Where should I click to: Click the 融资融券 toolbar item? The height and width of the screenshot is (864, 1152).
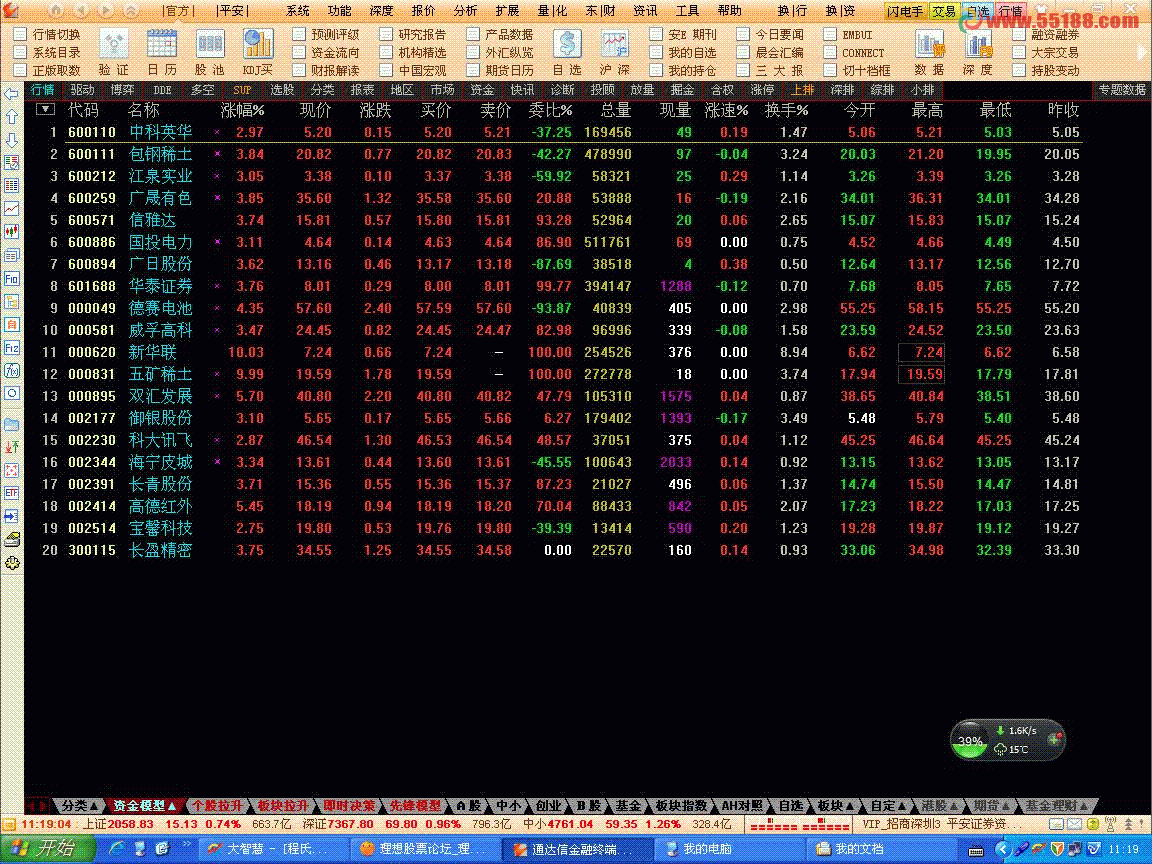tap(1046, 35)
